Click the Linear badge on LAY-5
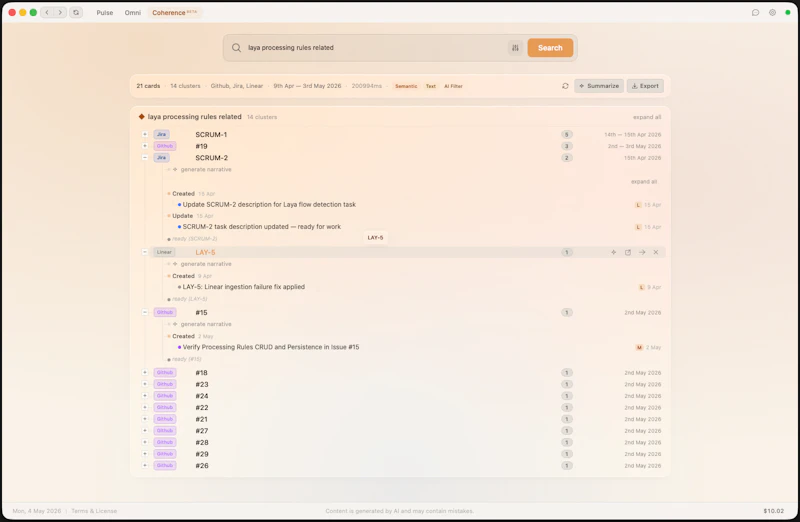This screenshot has height=522, width=800. pos(164,252)
